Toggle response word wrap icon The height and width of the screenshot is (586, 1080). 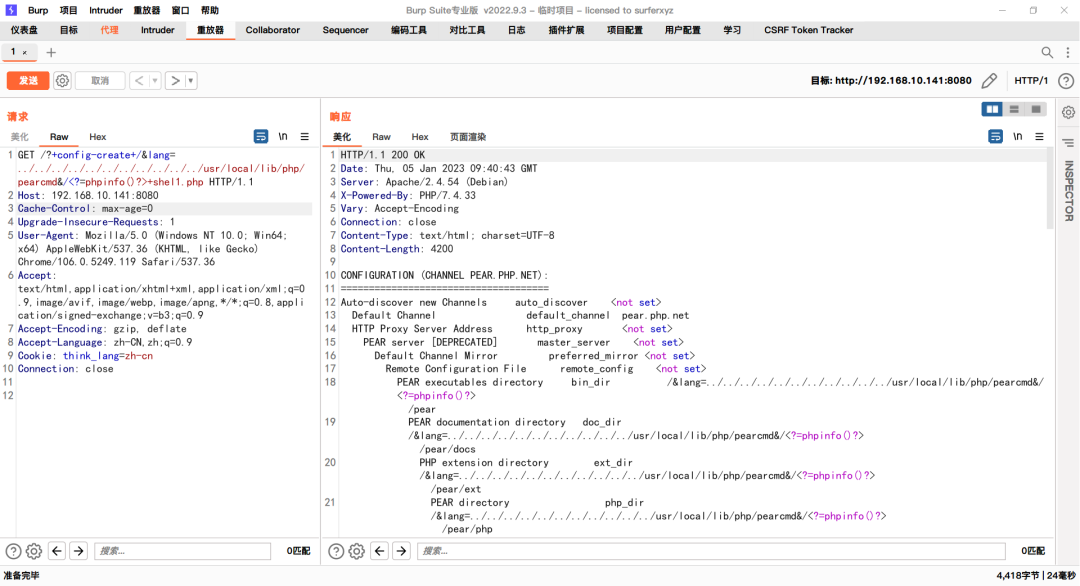(x=995, y=136)
